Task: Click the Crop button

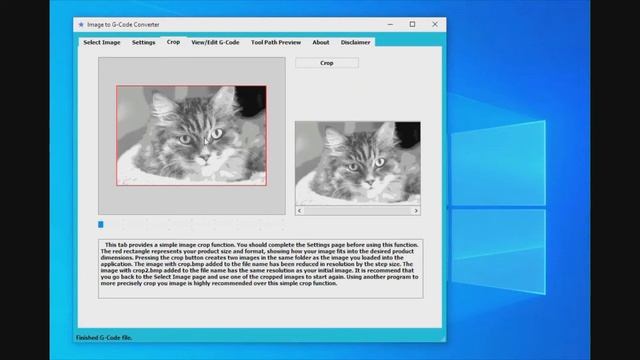Action: coord(327,63)
